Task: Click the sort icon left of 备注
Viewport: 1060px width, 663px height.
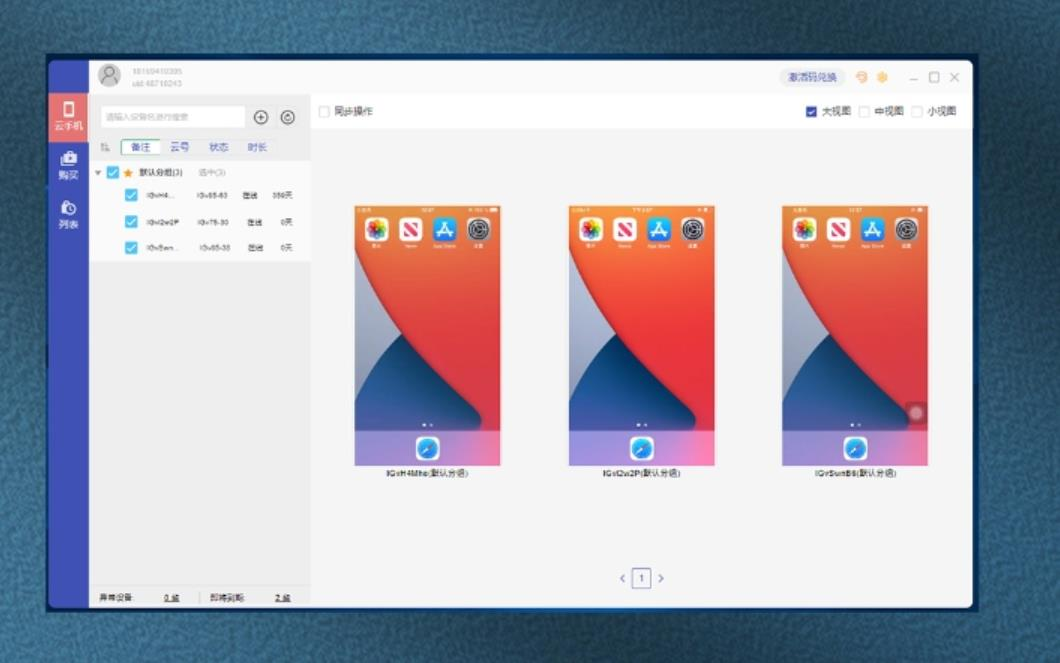Action: coord(105,147)
